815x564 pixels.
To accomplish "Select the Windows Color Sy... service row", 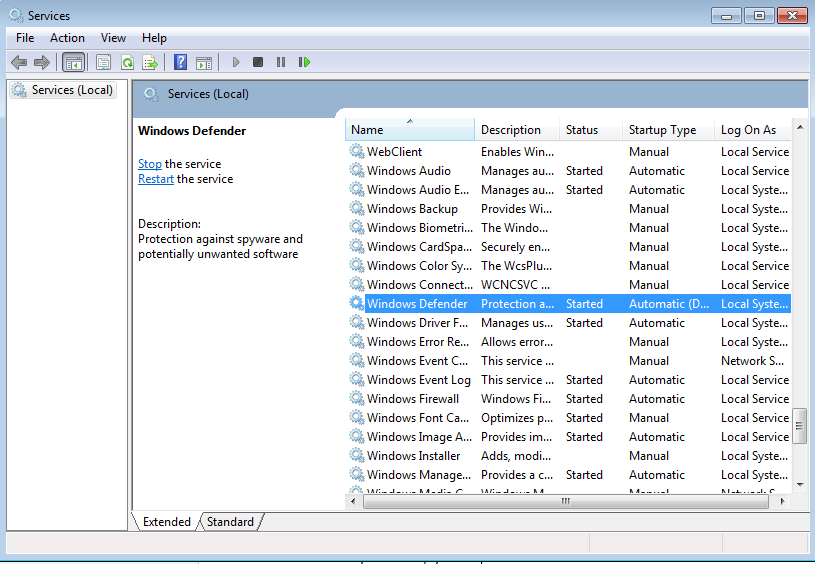I will 570,266.
